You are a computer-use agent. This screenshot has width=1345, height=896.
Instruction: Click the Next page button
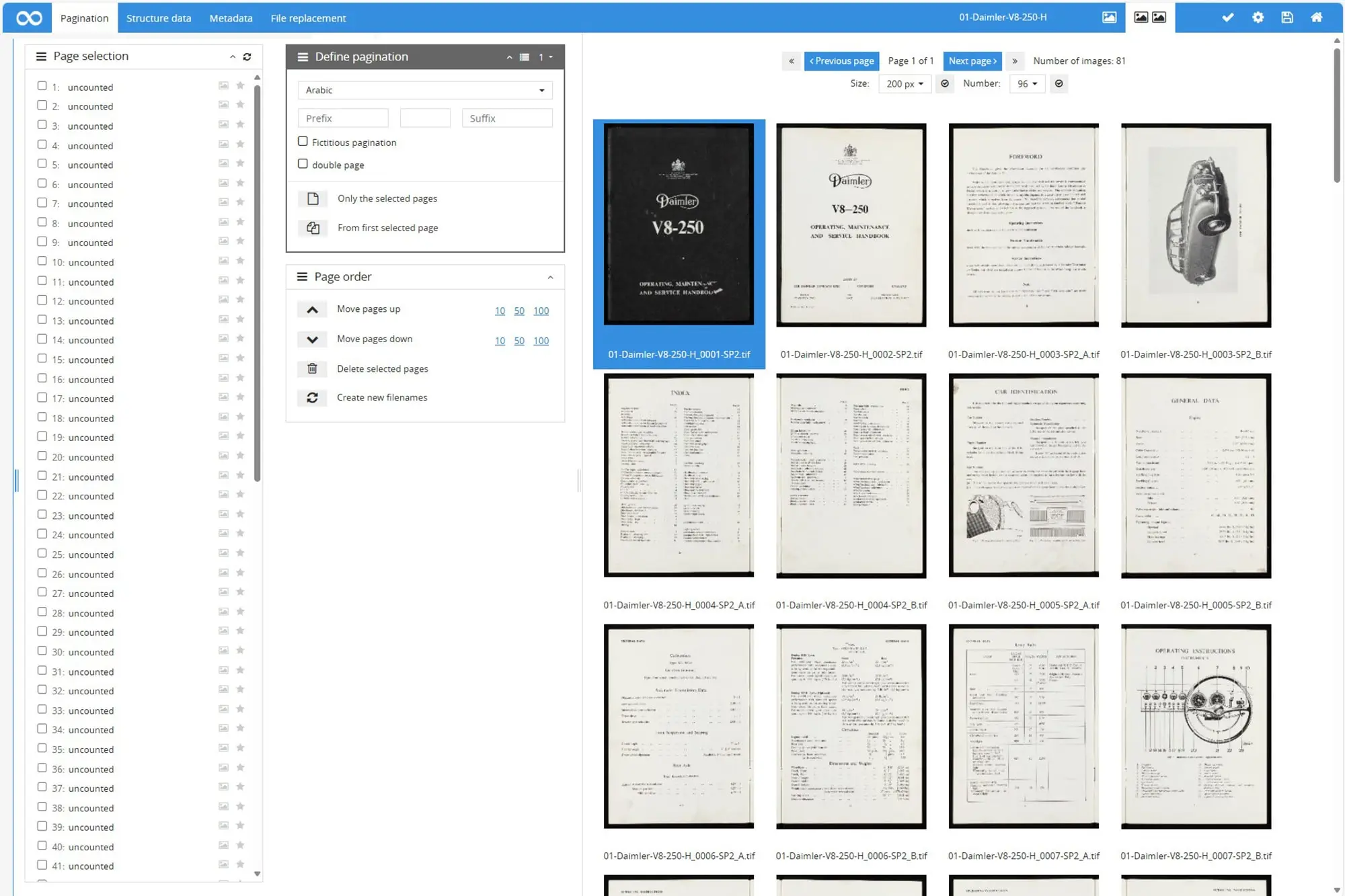tap(972, 61)
